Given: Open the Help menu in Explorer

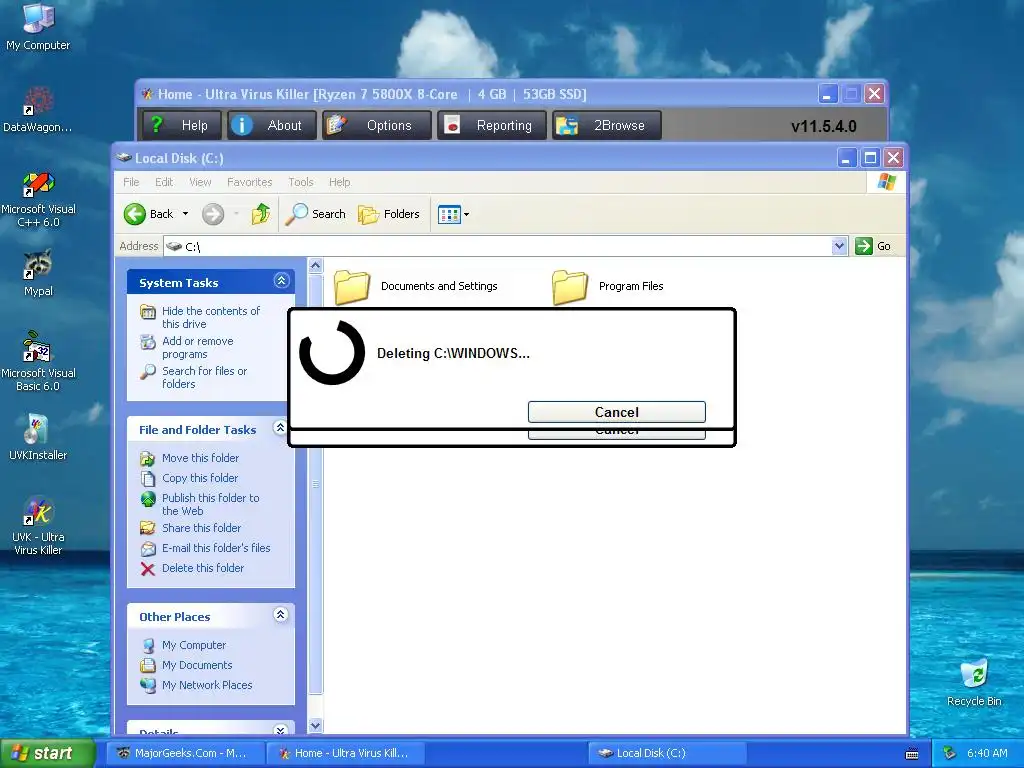Looking at the screenshot, I should pos(340,182).
